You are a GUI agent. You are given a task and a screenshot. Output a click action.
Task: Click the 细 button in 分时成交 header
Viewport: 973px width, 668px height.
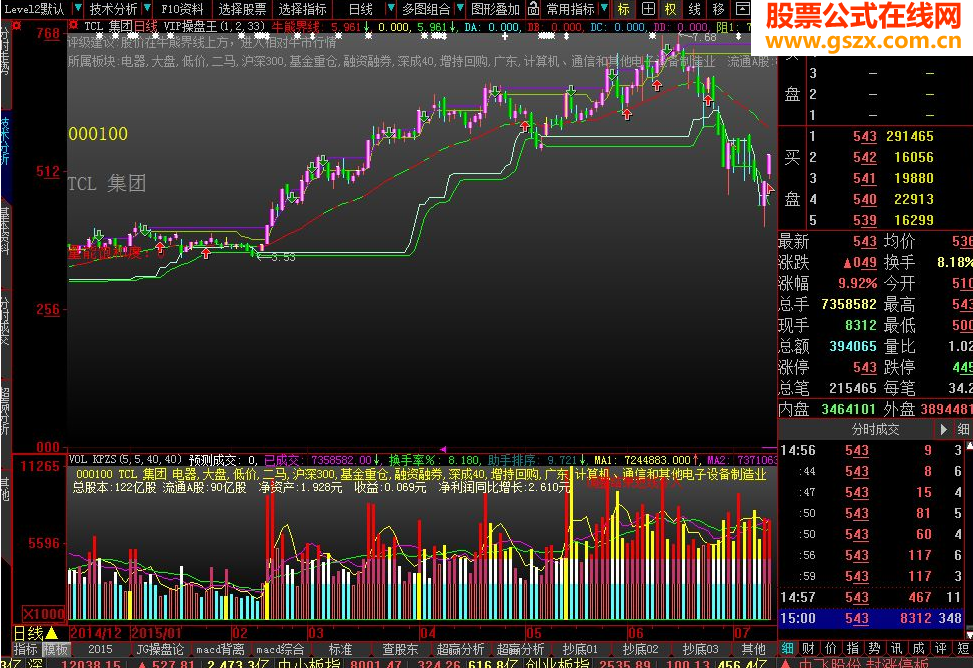click(x=963, y=429)
